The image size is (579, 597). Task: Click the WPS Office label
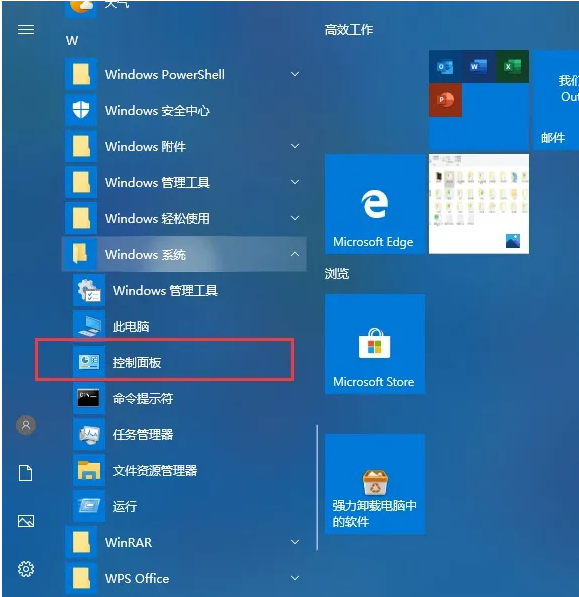click(x=137, y=578)
